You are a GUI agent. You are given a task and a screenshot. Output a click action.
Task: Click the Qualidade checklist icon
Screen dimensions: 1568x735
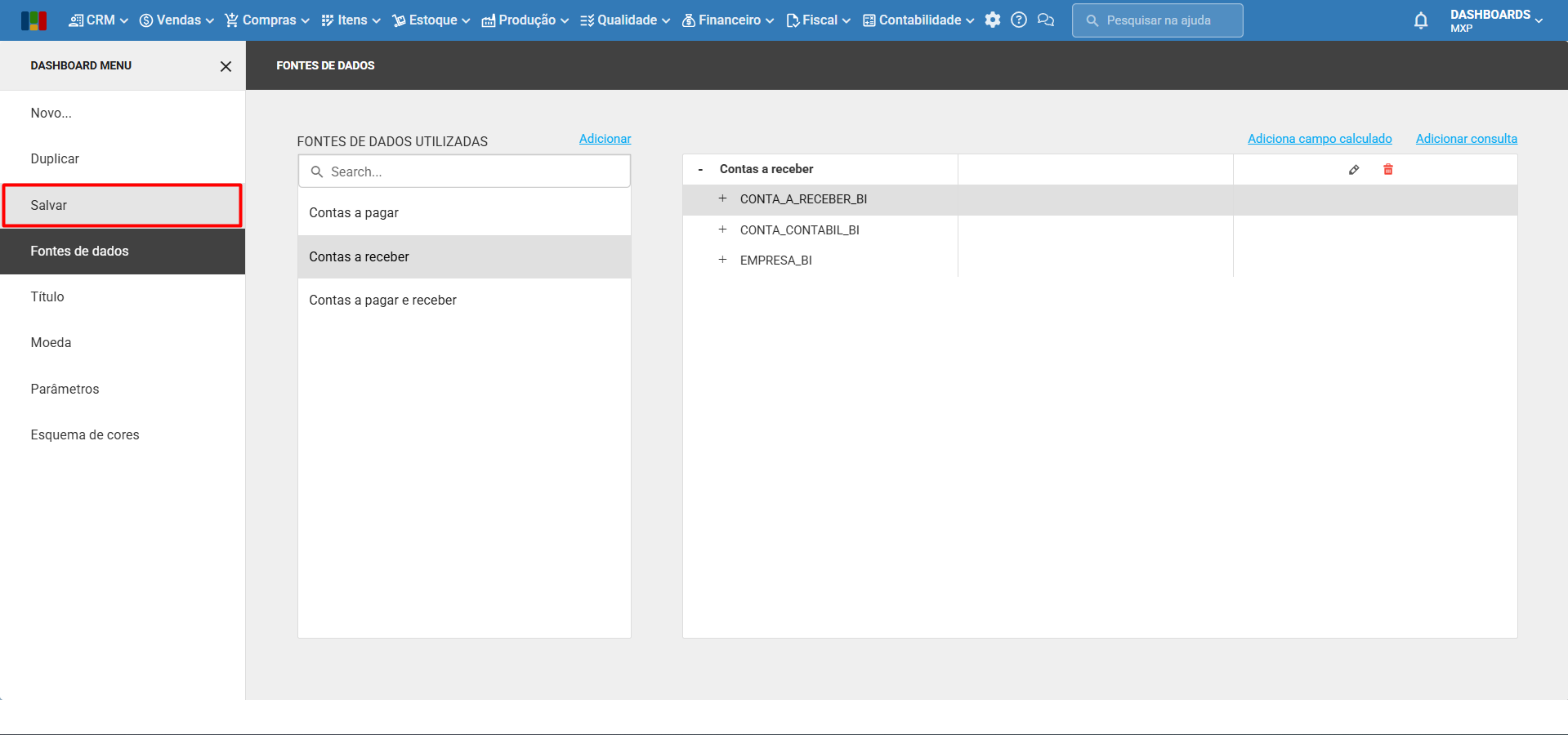587,20
